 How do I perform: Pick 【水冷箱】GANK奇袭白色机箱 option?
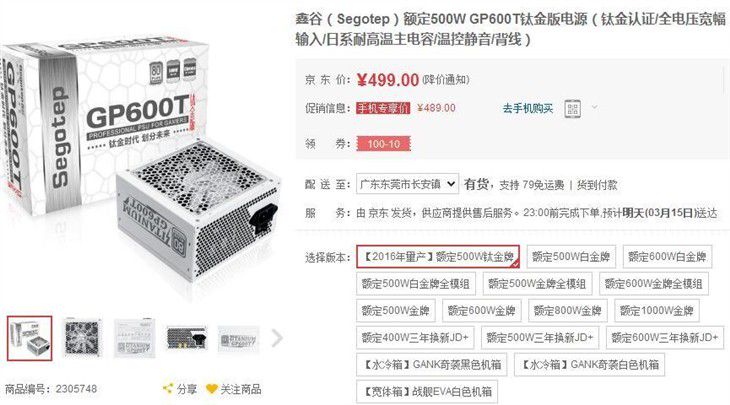(x=589, y=364)
